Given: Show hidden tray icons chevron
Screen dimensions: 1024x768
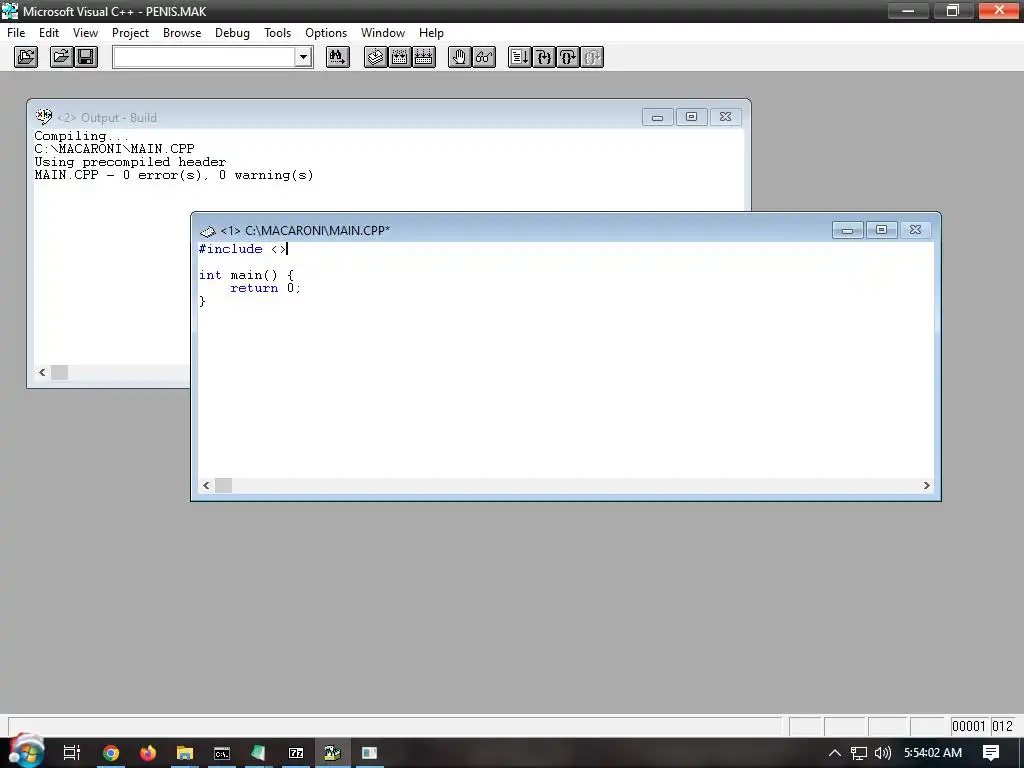Looking at the screenshot, I should tap(834, 753).
